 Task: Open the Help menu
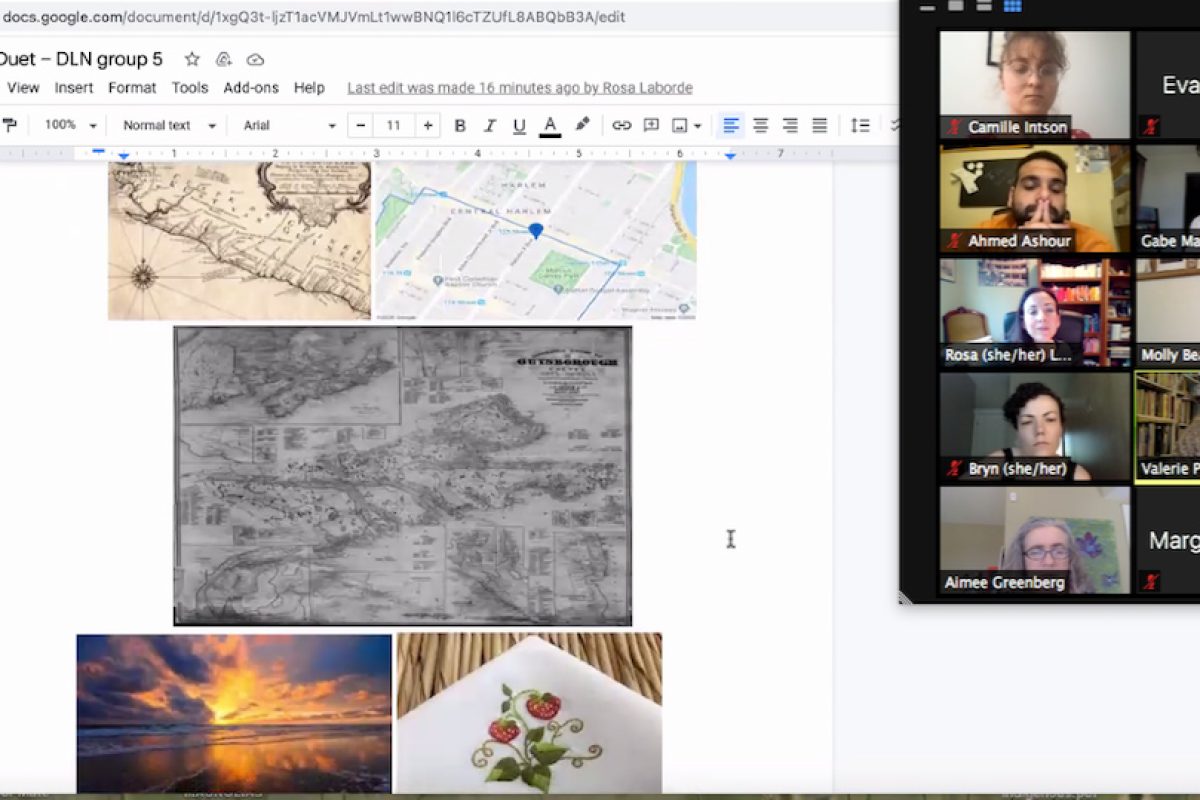tap(309, 88)
